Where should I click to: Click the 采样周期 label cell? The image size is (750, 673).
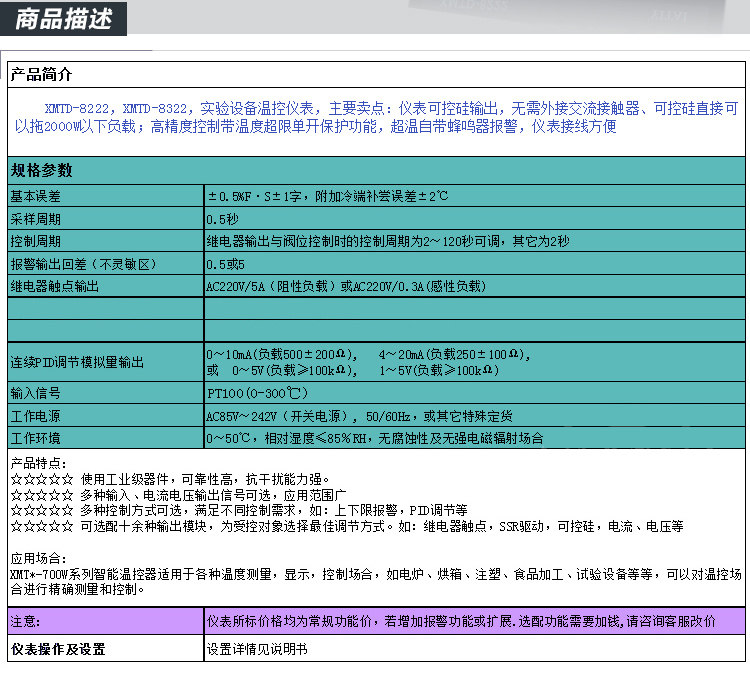[106, 219]
